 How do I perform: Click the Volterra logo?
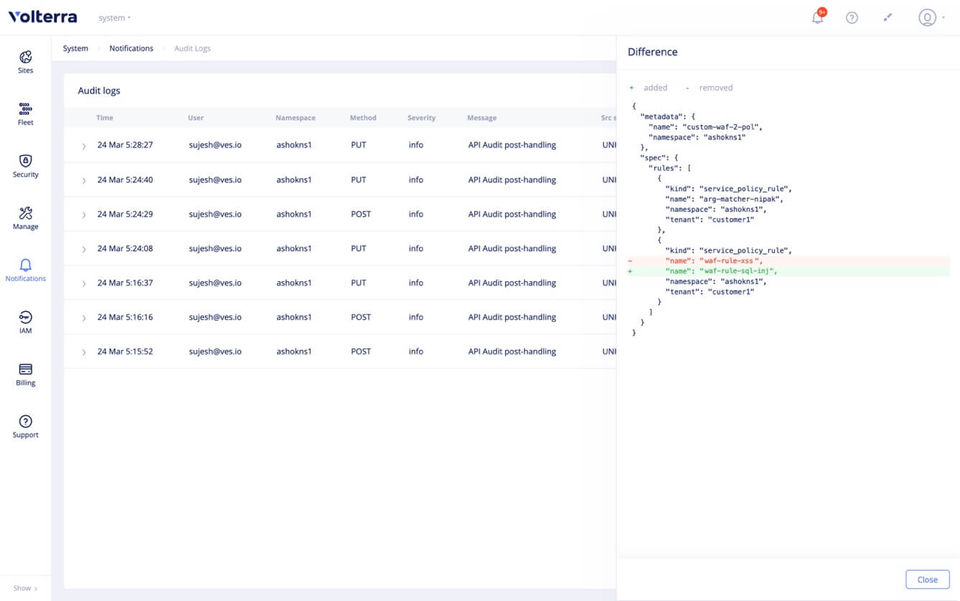[43, 17]
